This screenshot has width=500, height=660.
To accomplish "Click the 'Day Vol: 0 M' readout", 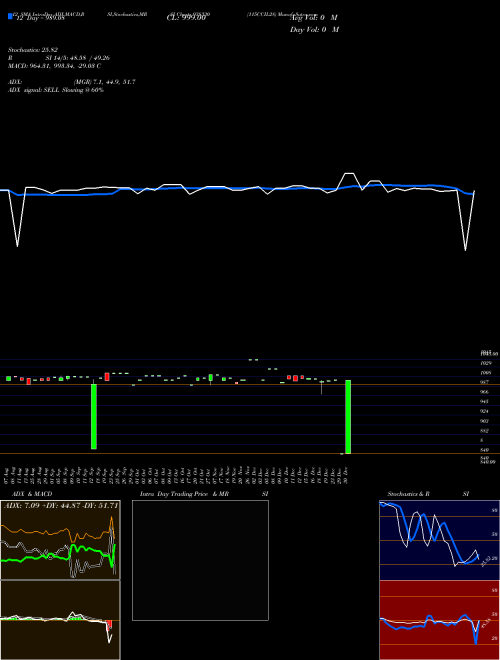I will coord(314,29).
